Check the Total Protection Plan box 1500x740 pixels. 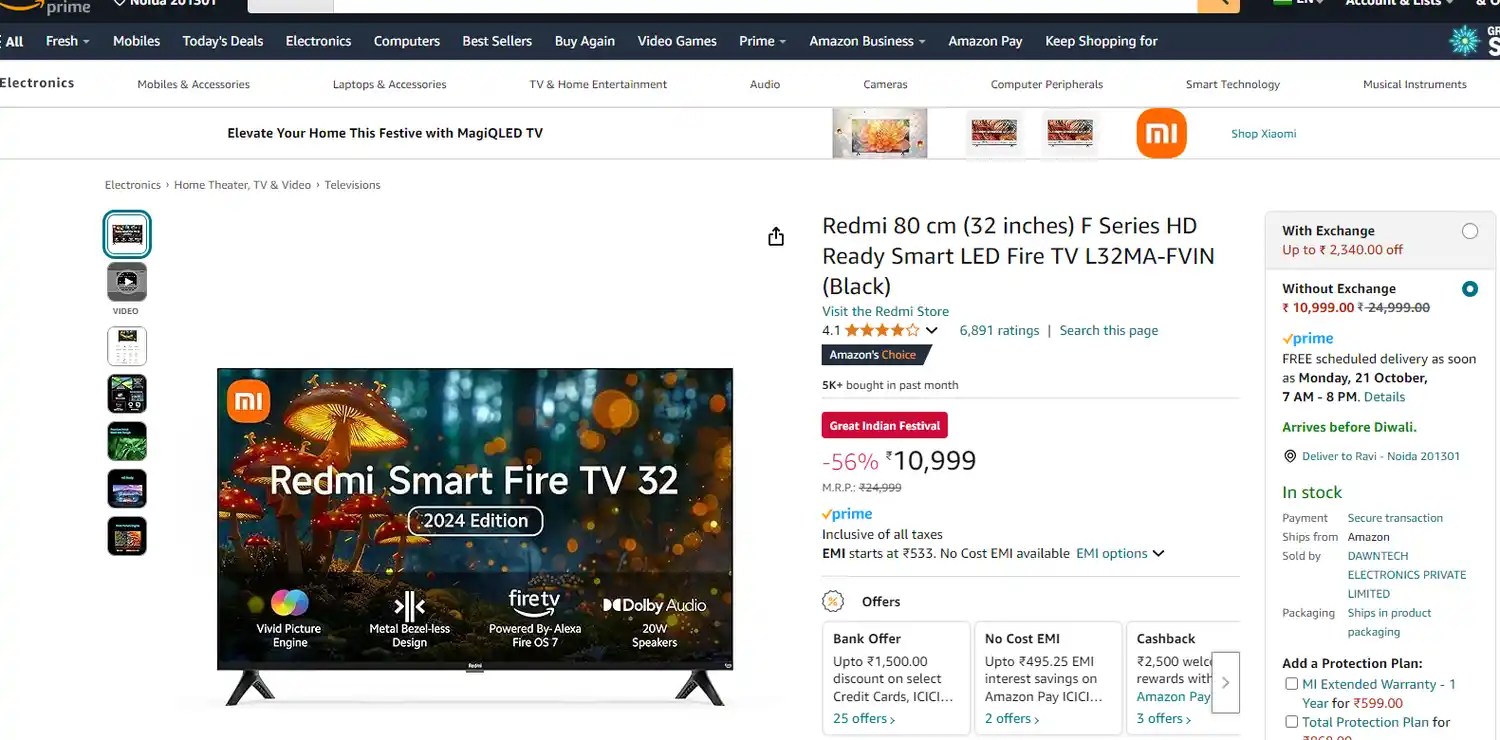tap(1291, 722)
